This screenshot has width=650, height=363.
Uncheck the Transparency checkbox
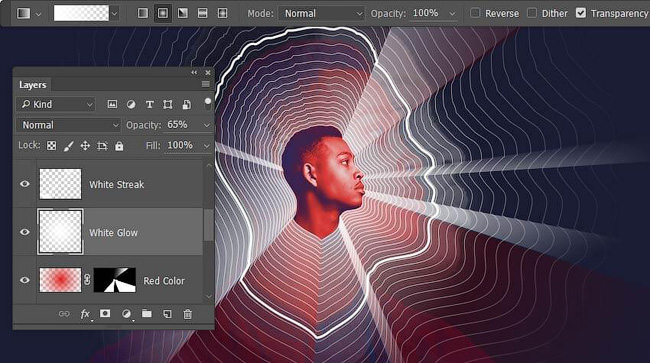581,13
